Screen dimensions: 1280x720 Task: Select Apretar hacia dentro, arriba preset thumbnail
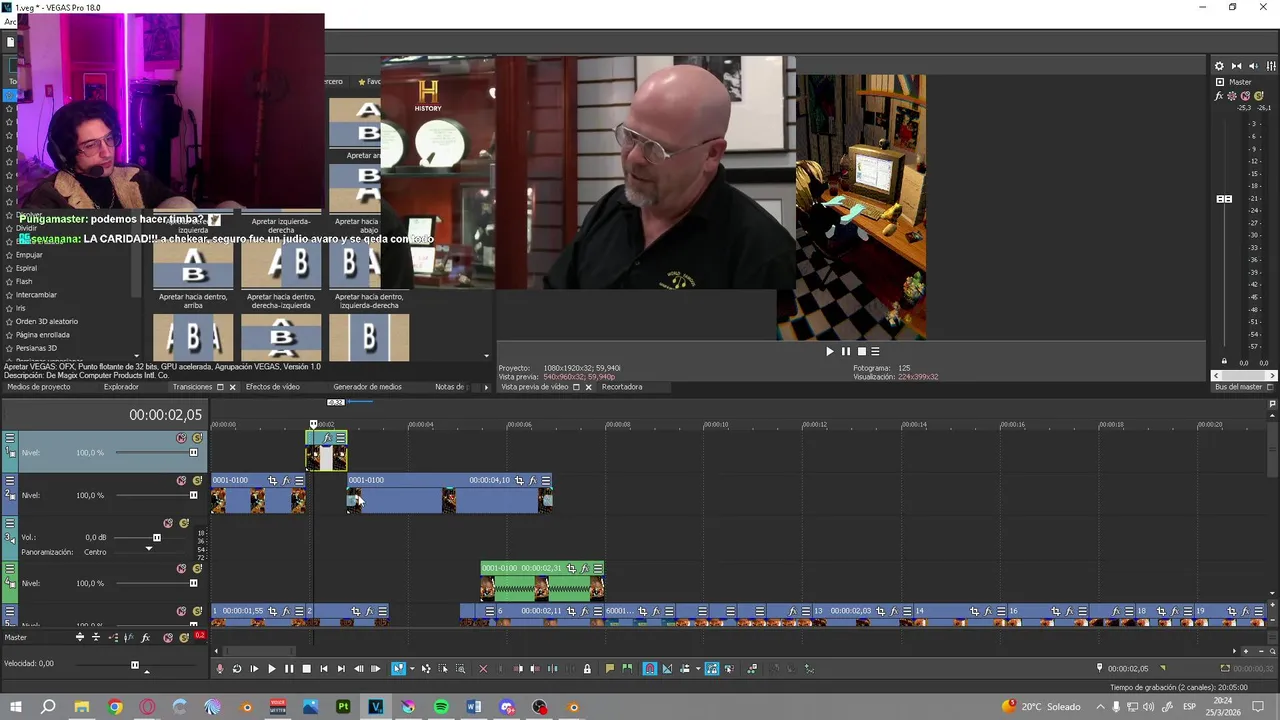(x=193, y=266)
